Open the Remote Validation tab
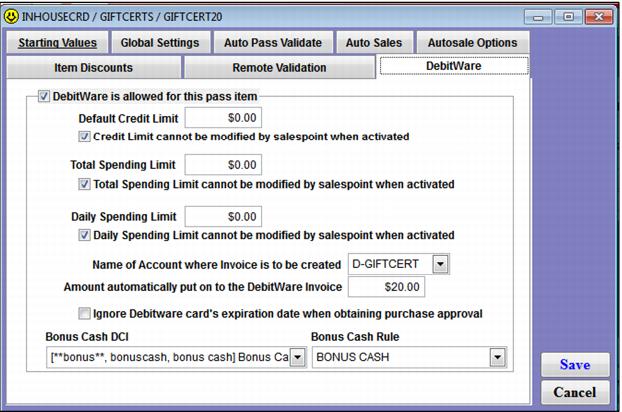 [279, 68]
